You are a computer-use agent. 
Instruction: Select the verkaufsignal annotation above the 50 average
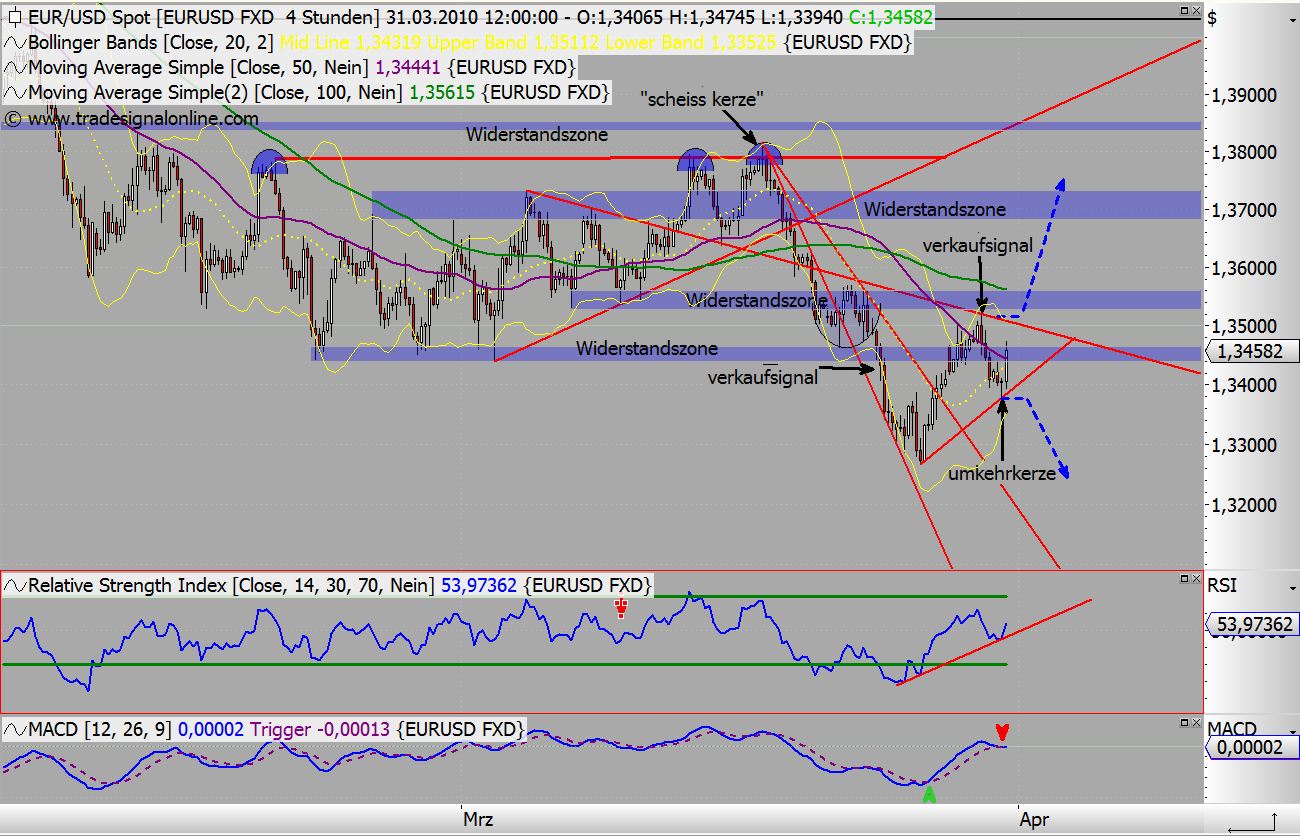pos(977,245)
